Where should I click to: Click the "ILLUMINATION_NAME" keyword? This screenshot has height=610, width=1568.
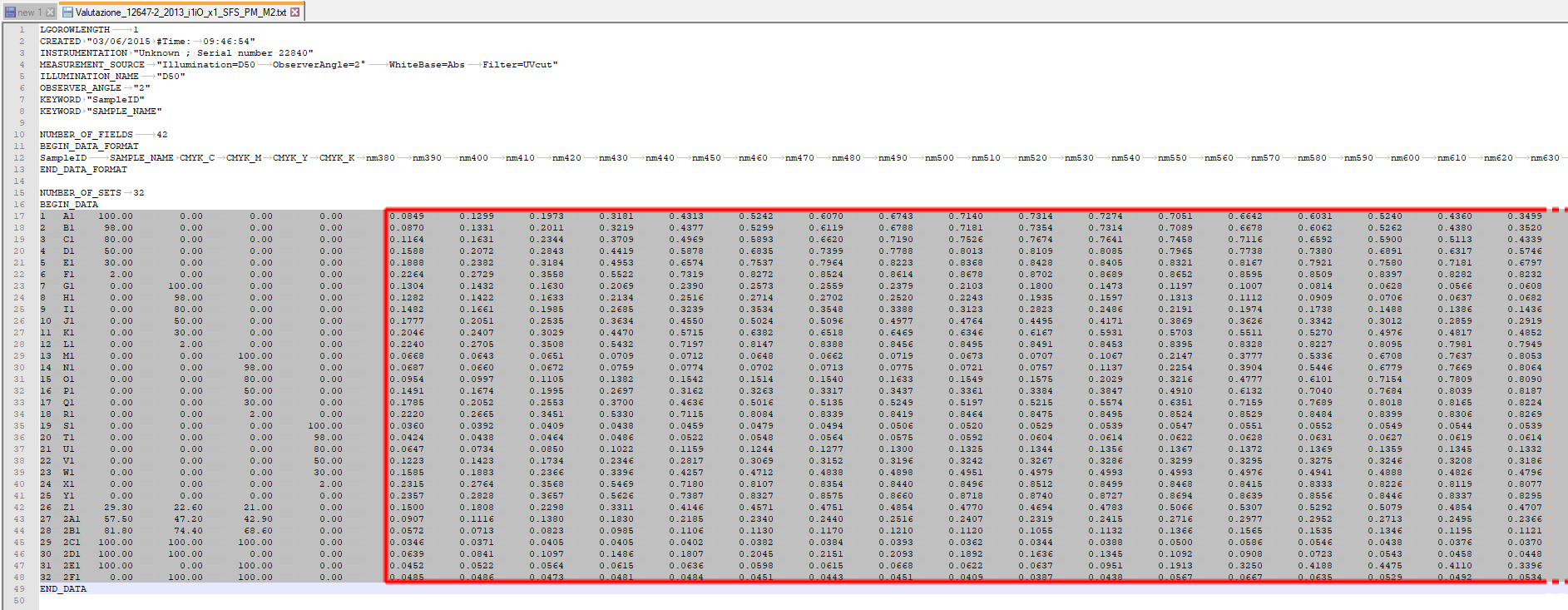(89, 77)
